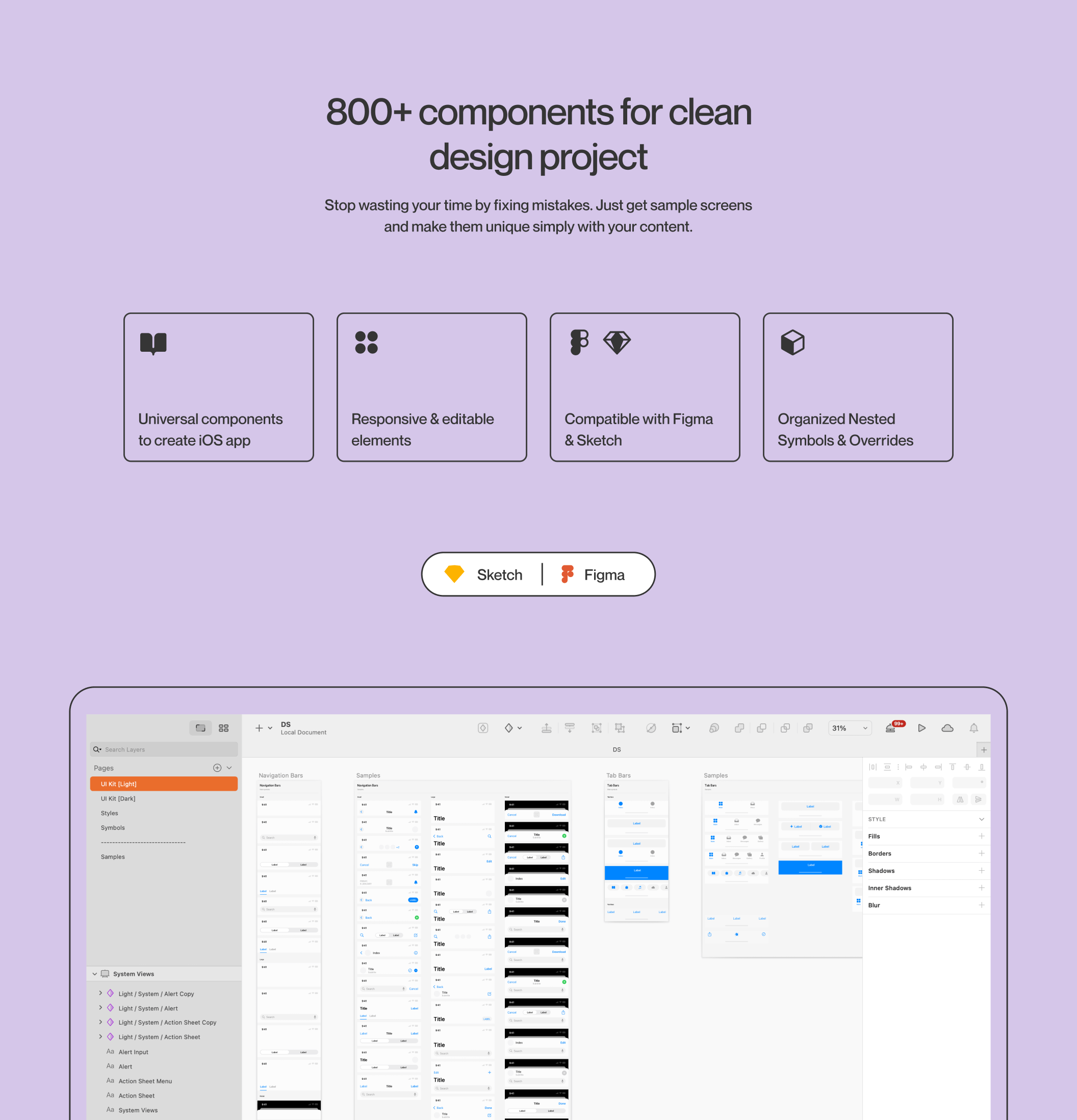Click the Search Layers field
1077x1120 pixels.
pyautogui.click(x=164, y=749)
